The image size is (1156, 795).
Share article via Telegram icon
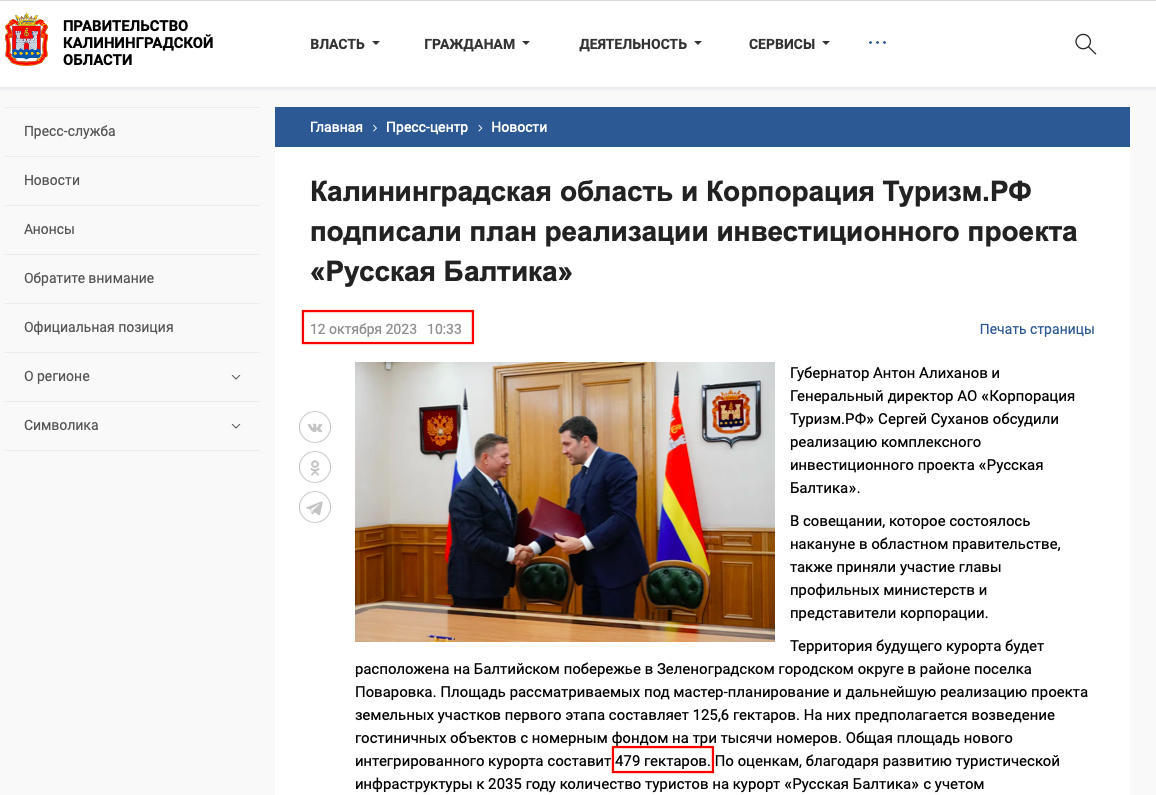(x=315, y=507)
